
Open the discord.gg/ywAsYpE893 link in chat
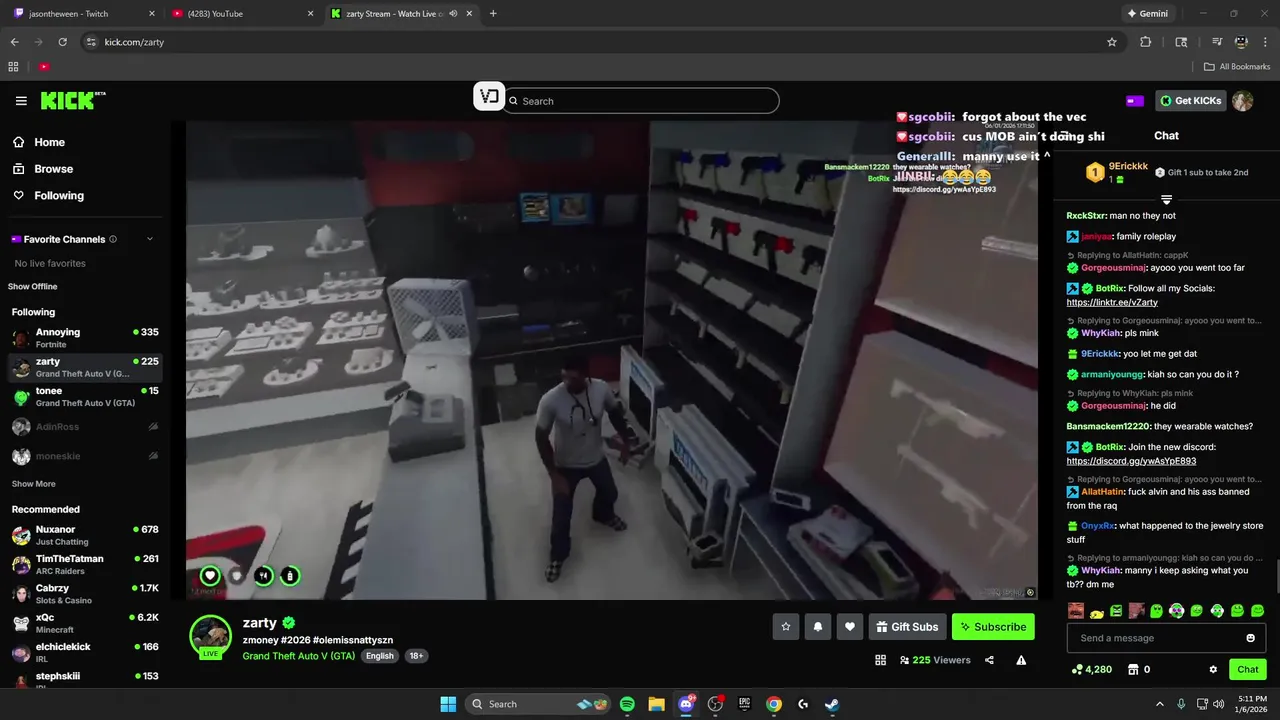coord(1131,461)
